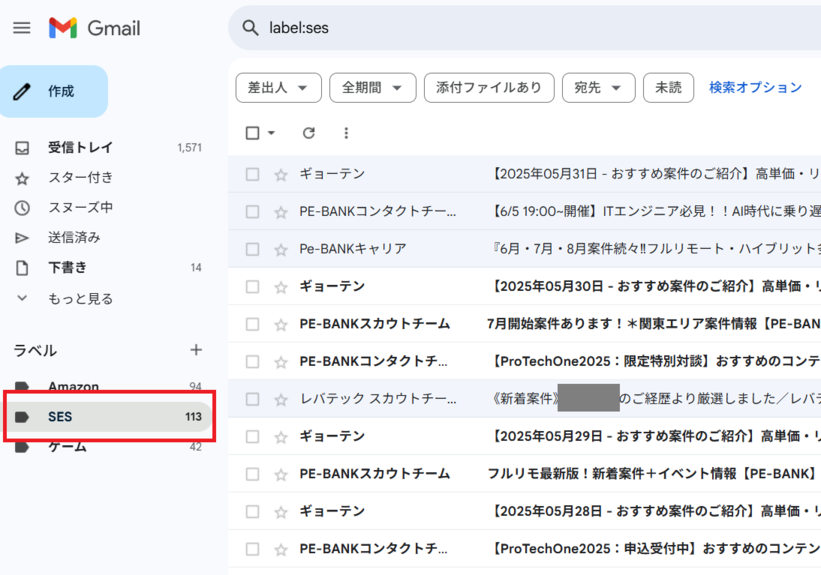The image size is (821, 575).
Task: Open the 全期間 date filter dropdown
Action: click(x=373, y=87)
